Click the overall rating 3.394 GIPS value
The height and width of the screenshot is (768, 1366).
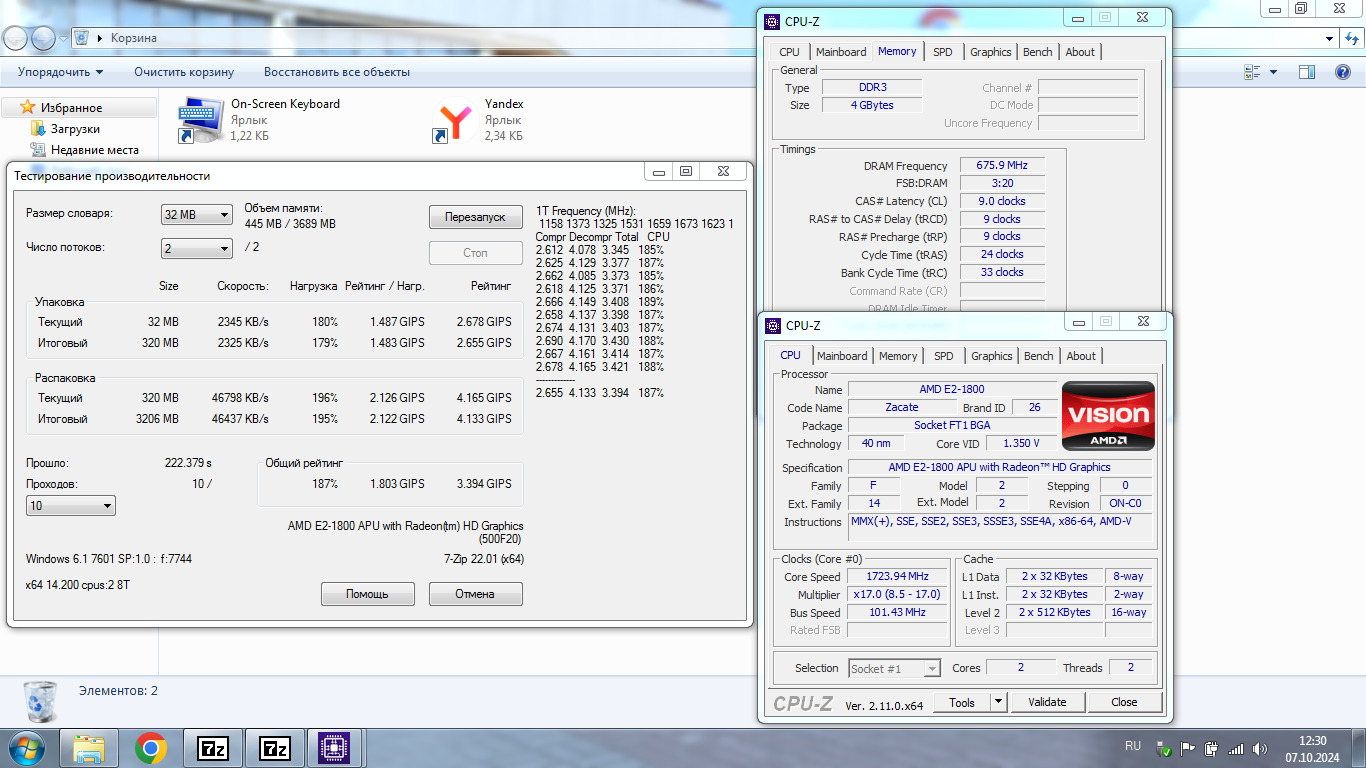484,484
